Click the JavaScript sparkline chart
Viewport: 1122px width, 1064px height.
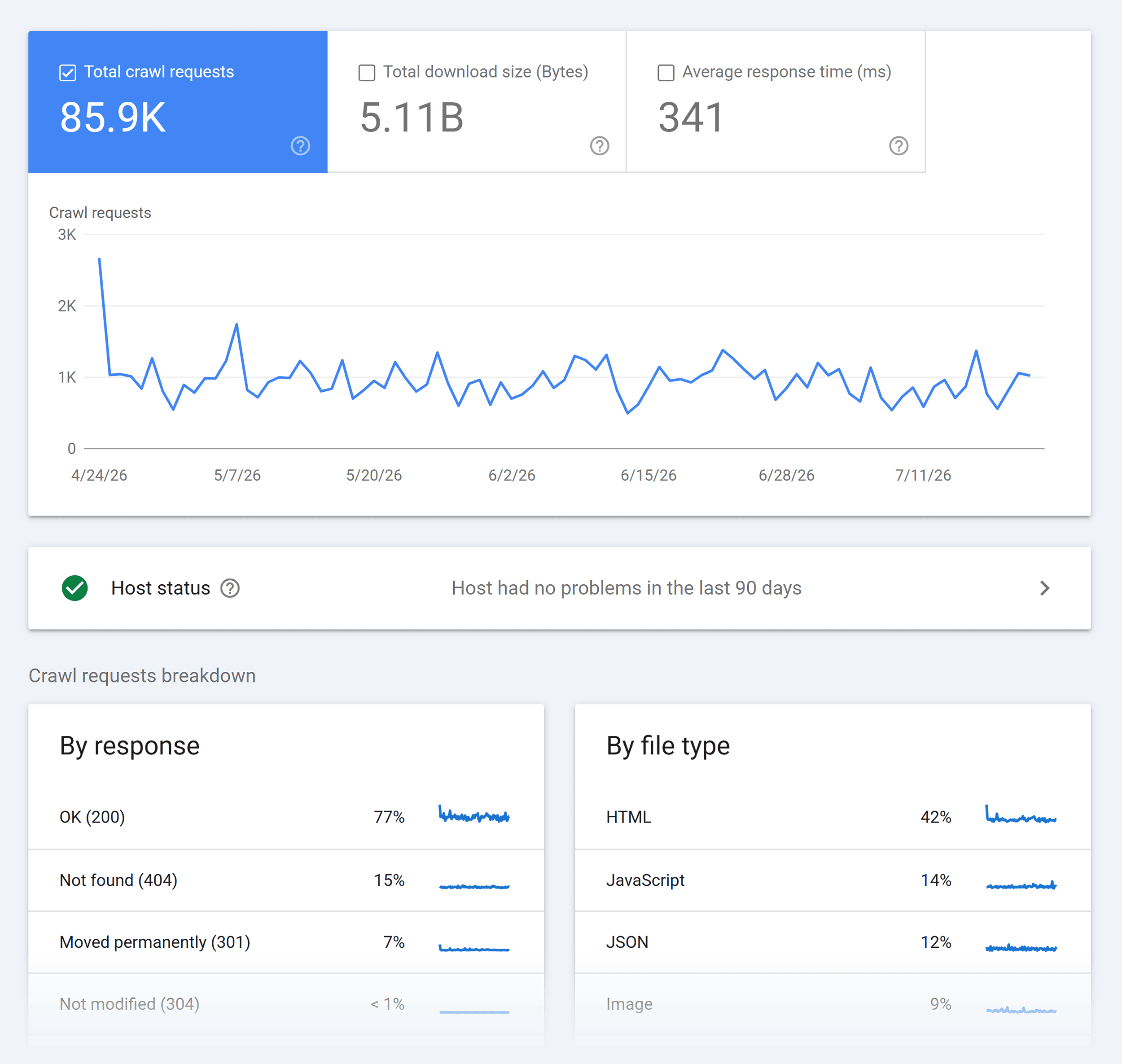click(x=1021, y=885)
